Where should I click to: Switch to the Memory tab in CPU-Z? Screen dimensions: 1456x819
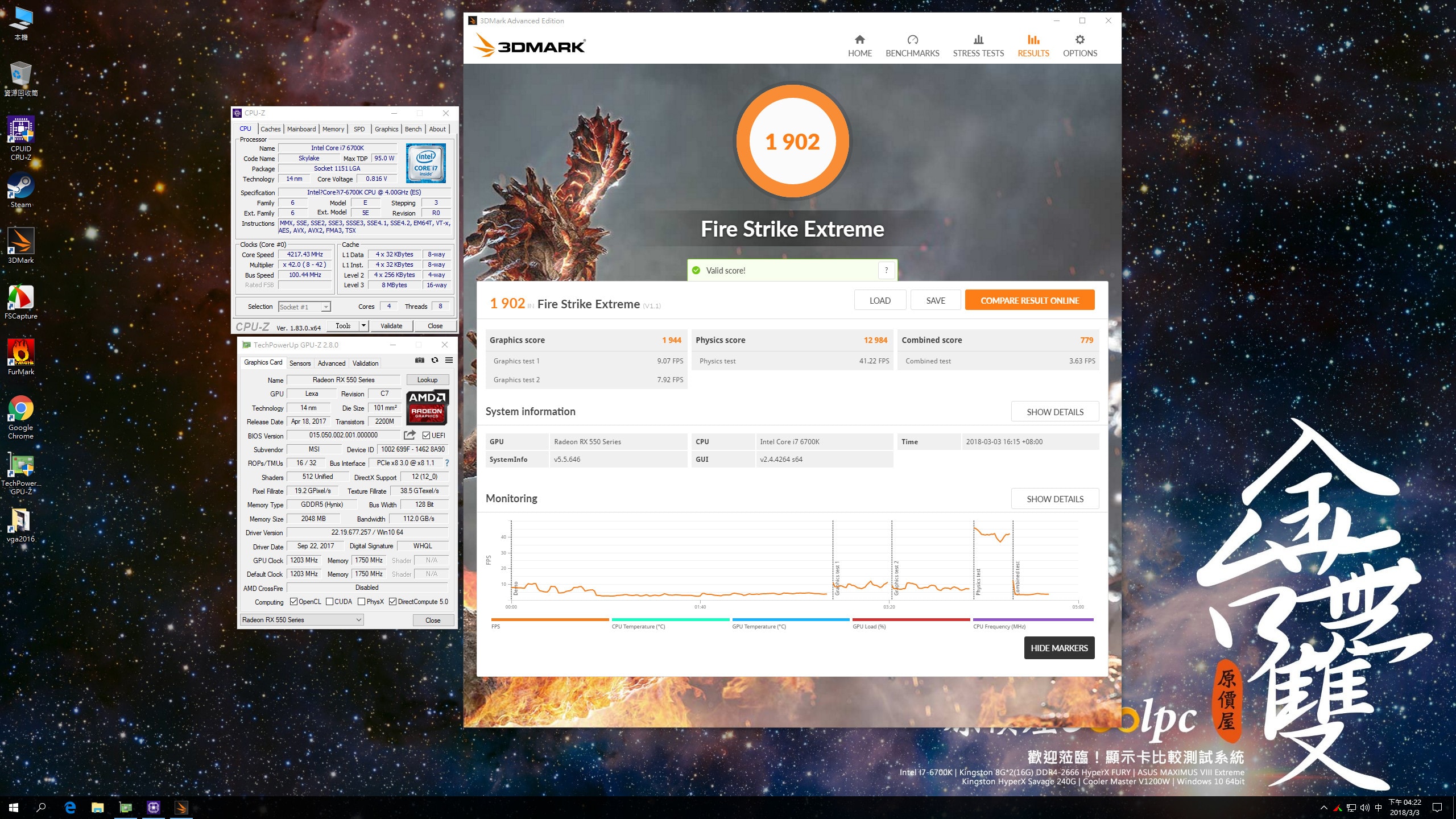coord(333,129)
